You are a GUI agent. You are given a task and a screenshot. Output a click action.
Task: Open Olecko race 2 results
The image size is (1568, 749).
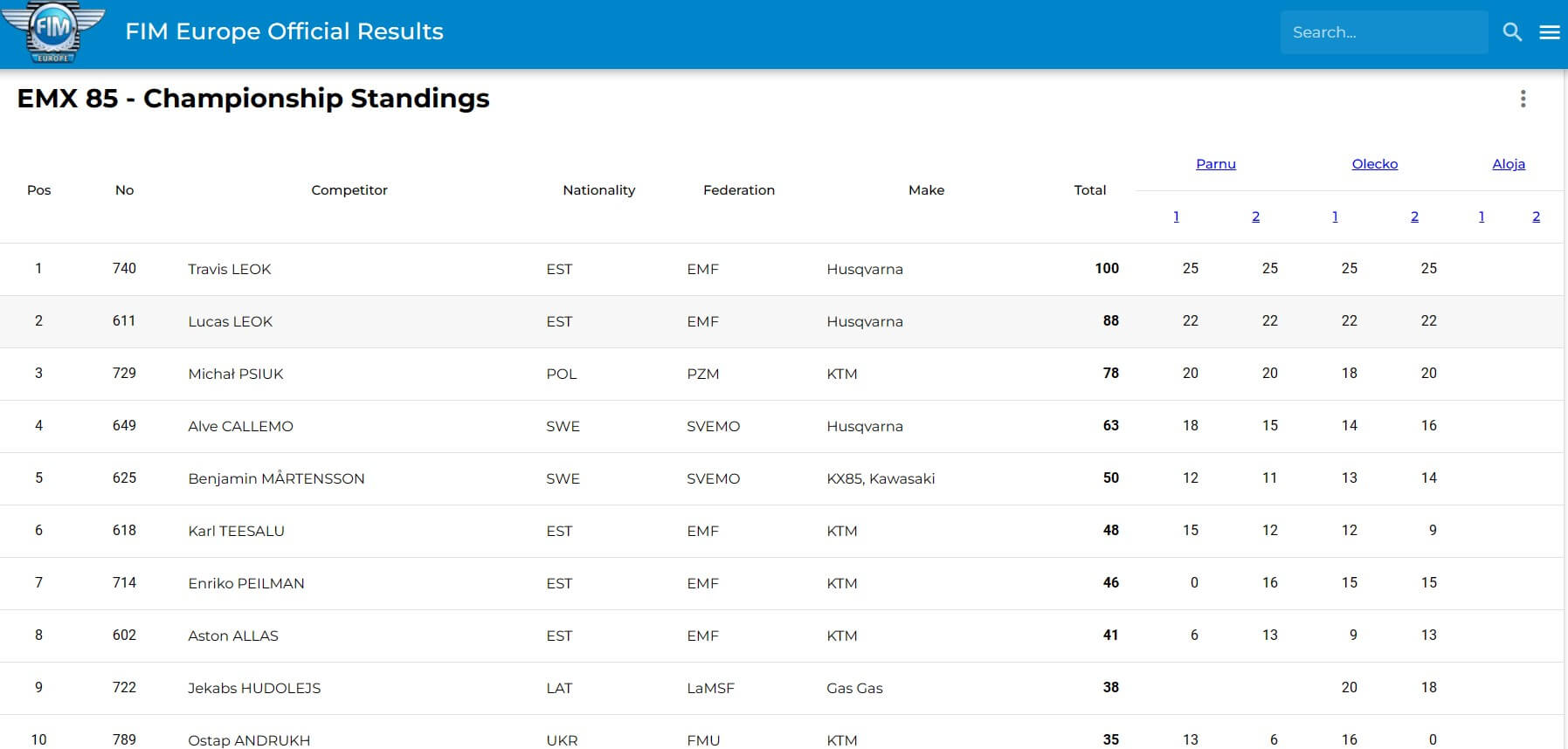click(1414, 216)
